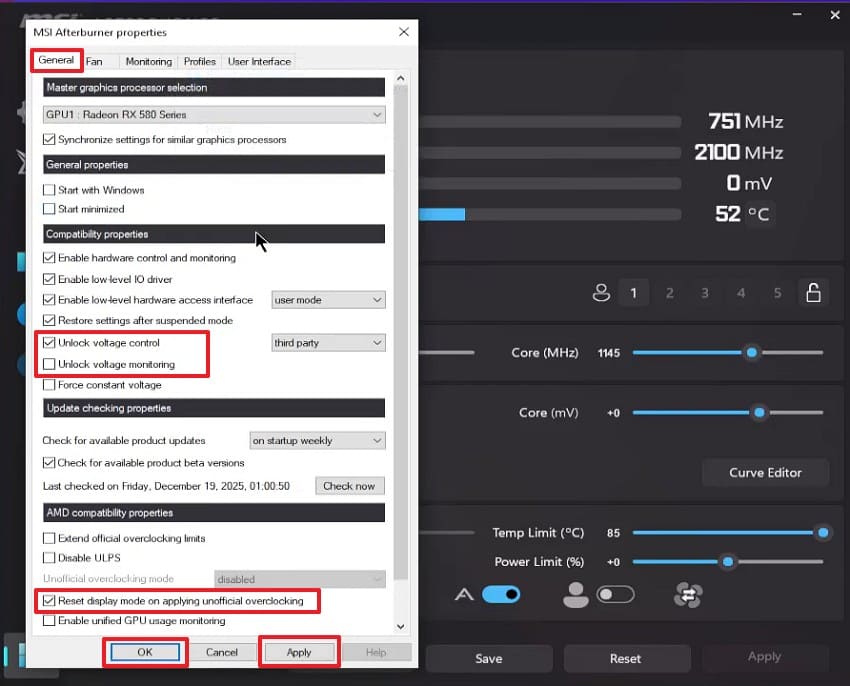Click the Core (MHz) slider handle

(752, 352)
